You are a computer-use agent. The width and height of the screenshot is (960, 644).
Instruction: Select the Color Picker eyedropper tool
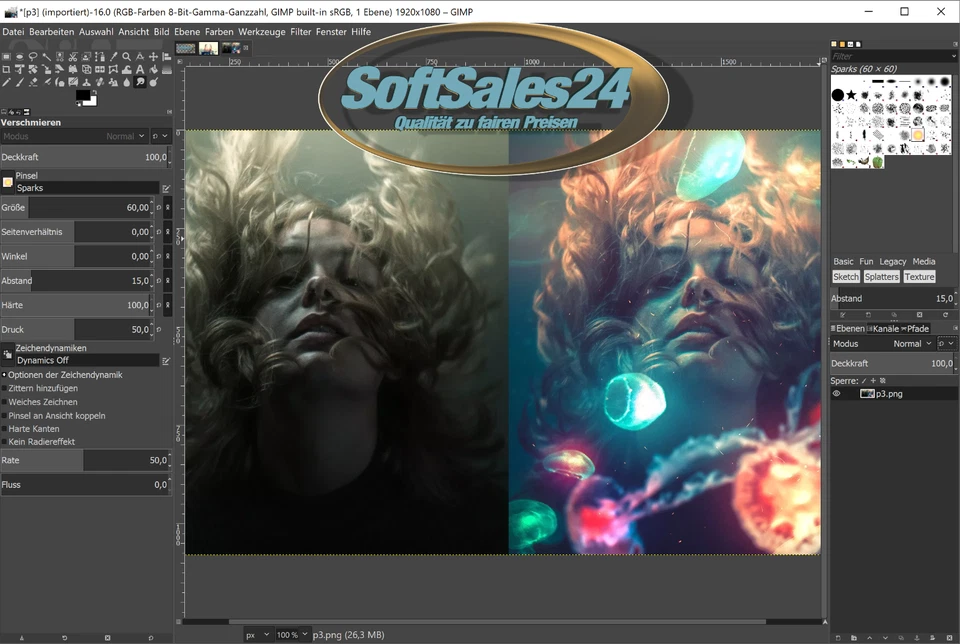113,57
